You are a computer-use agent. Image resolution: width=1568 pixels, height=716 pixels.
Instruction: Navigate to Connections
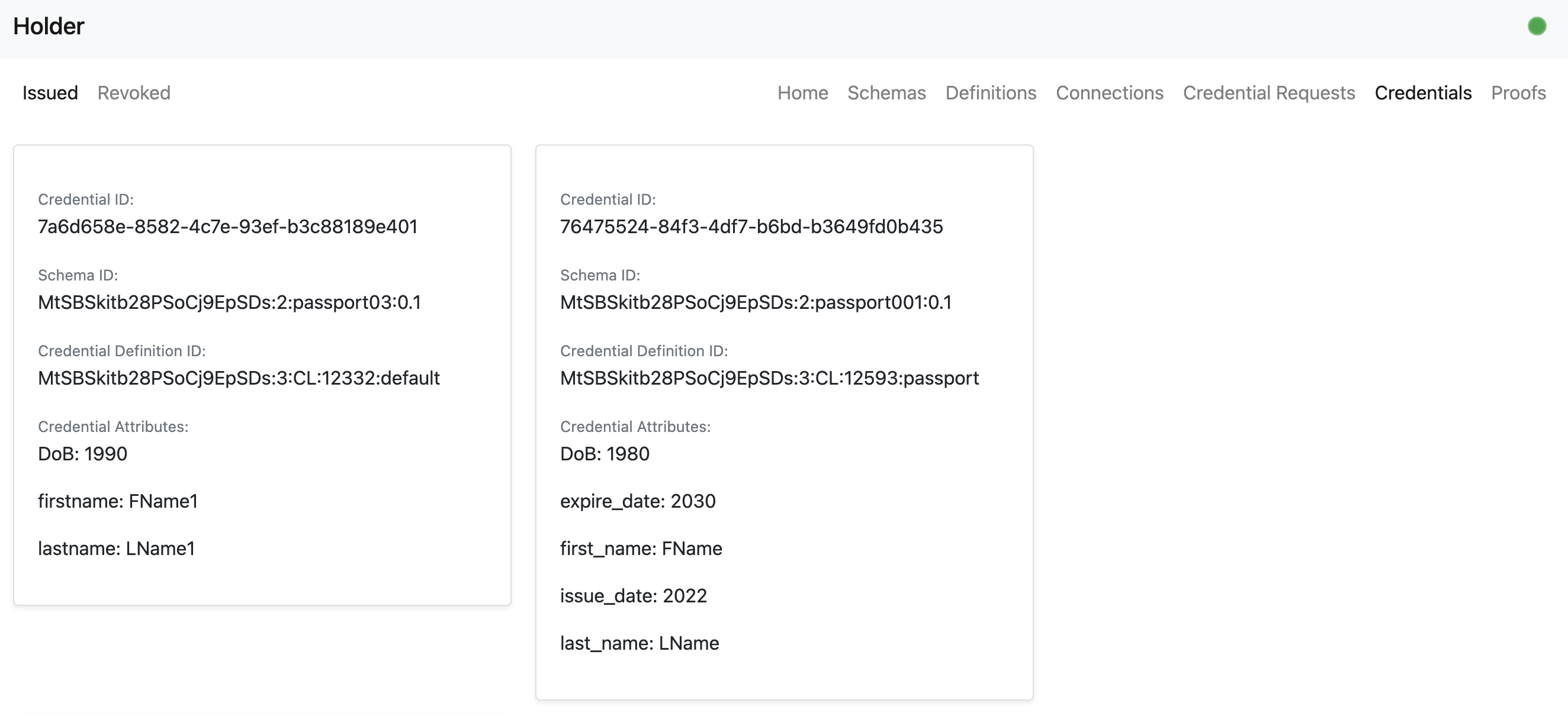(1109, 92)
